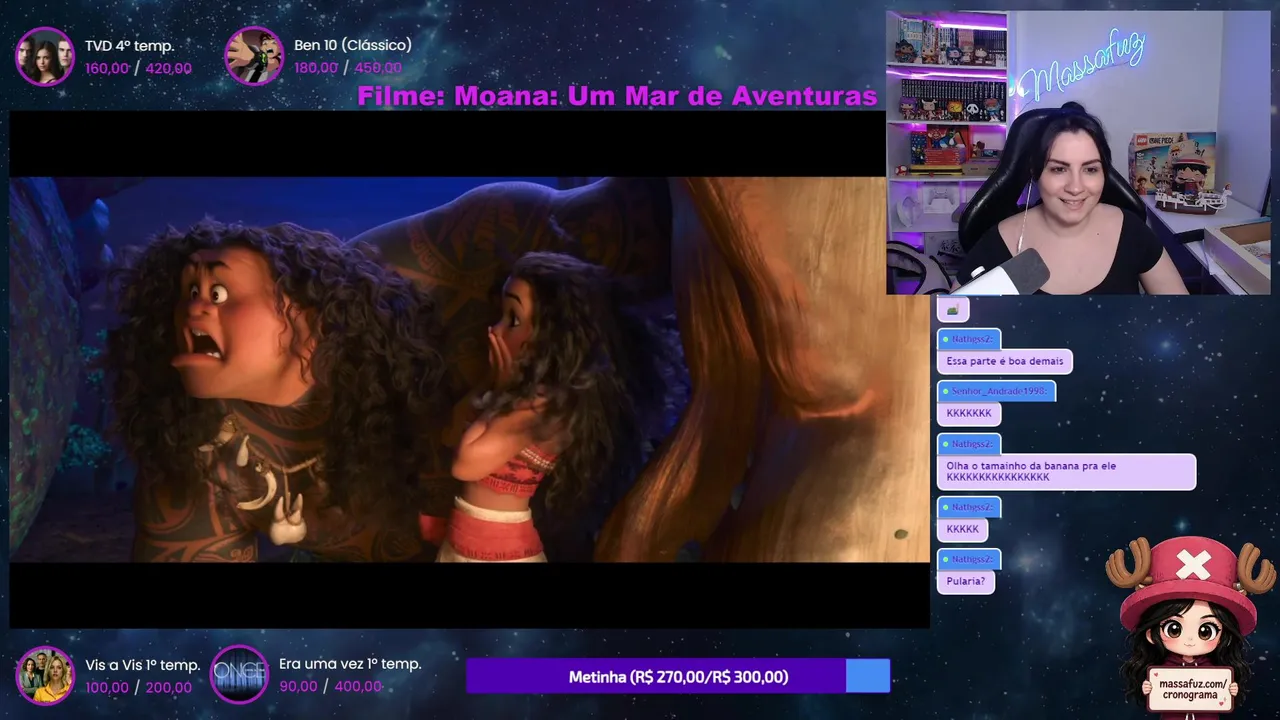
Task: Click the Senhor_Andrade1998 username tag
Action: click(x=996, y=391)
